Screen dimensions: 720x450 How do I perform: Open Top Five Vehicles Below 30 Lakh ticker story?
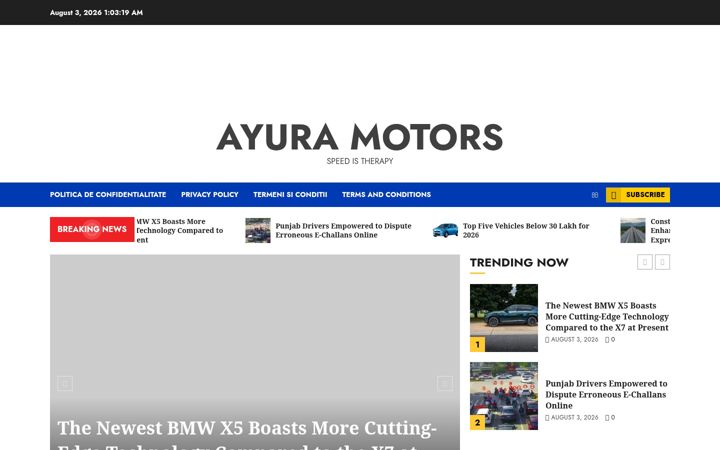[526, 231]
